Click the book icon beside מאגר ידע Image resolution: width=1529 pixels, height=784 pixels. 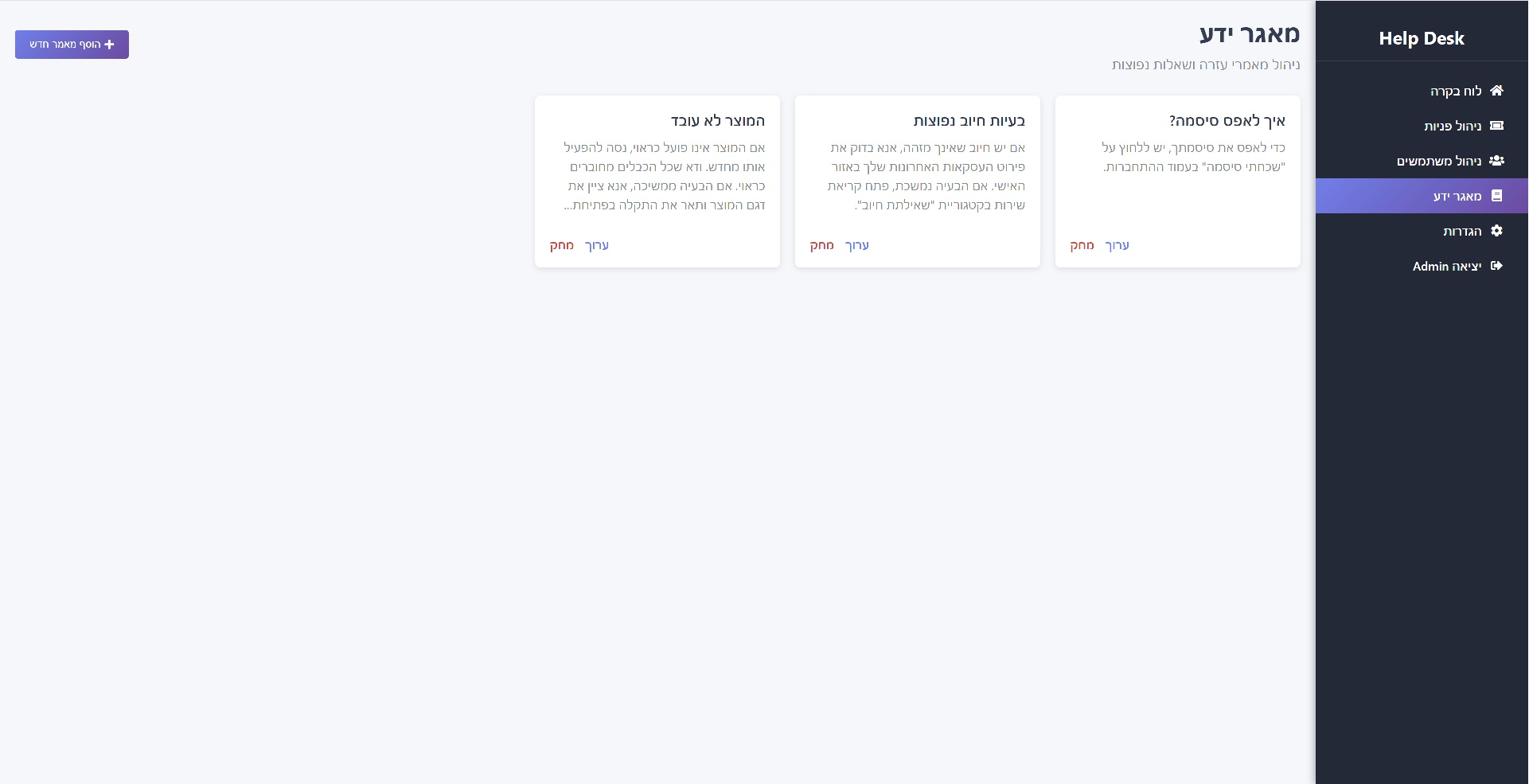[x=1496, y=196]
